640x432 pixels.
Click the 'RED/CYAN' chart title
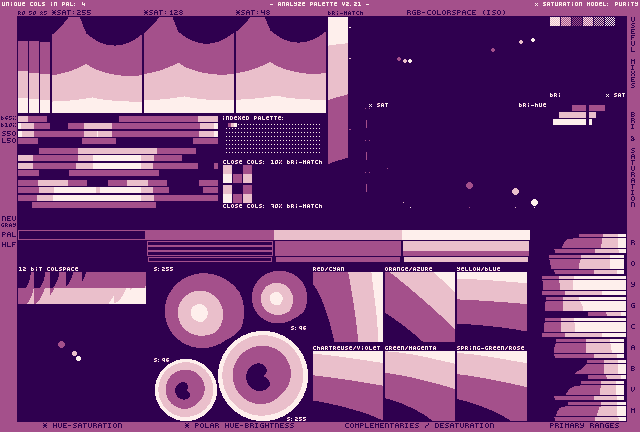[329, 269]
